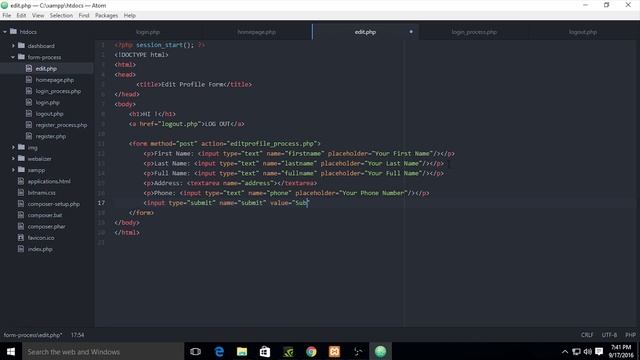Open homepage.php from the tree view
The width and height of the screenshot is (640, 360).
click(x=55, y=80)
